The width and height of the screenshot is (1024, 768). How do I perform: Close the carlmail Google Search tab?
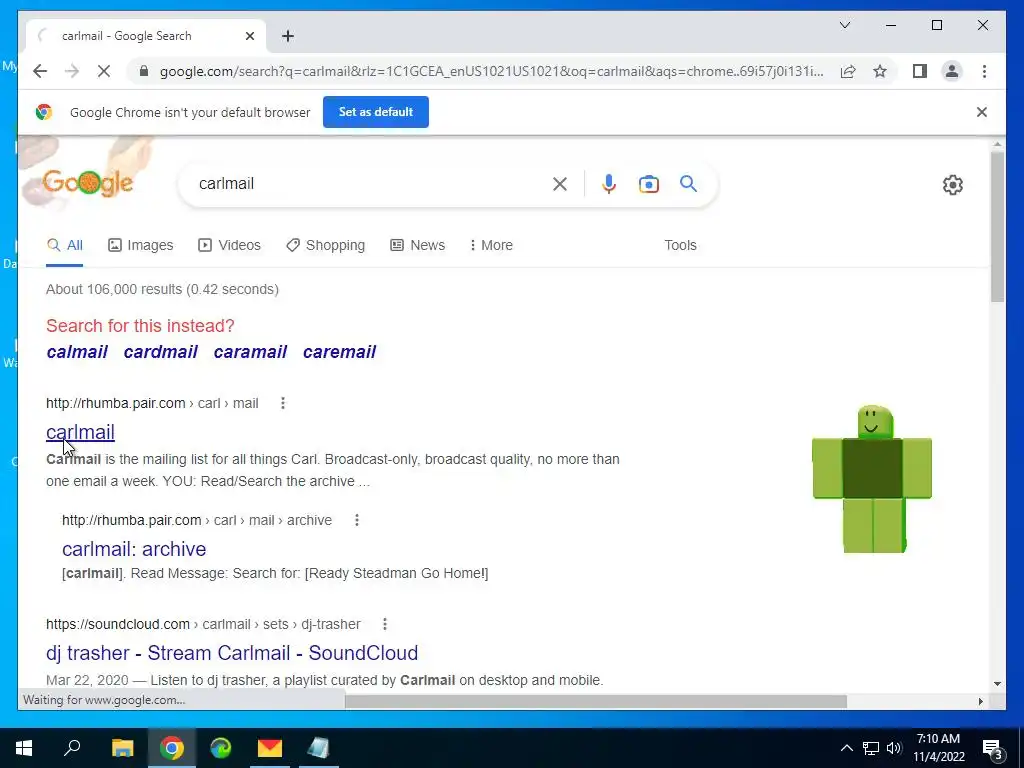click(x=249, y=36)
